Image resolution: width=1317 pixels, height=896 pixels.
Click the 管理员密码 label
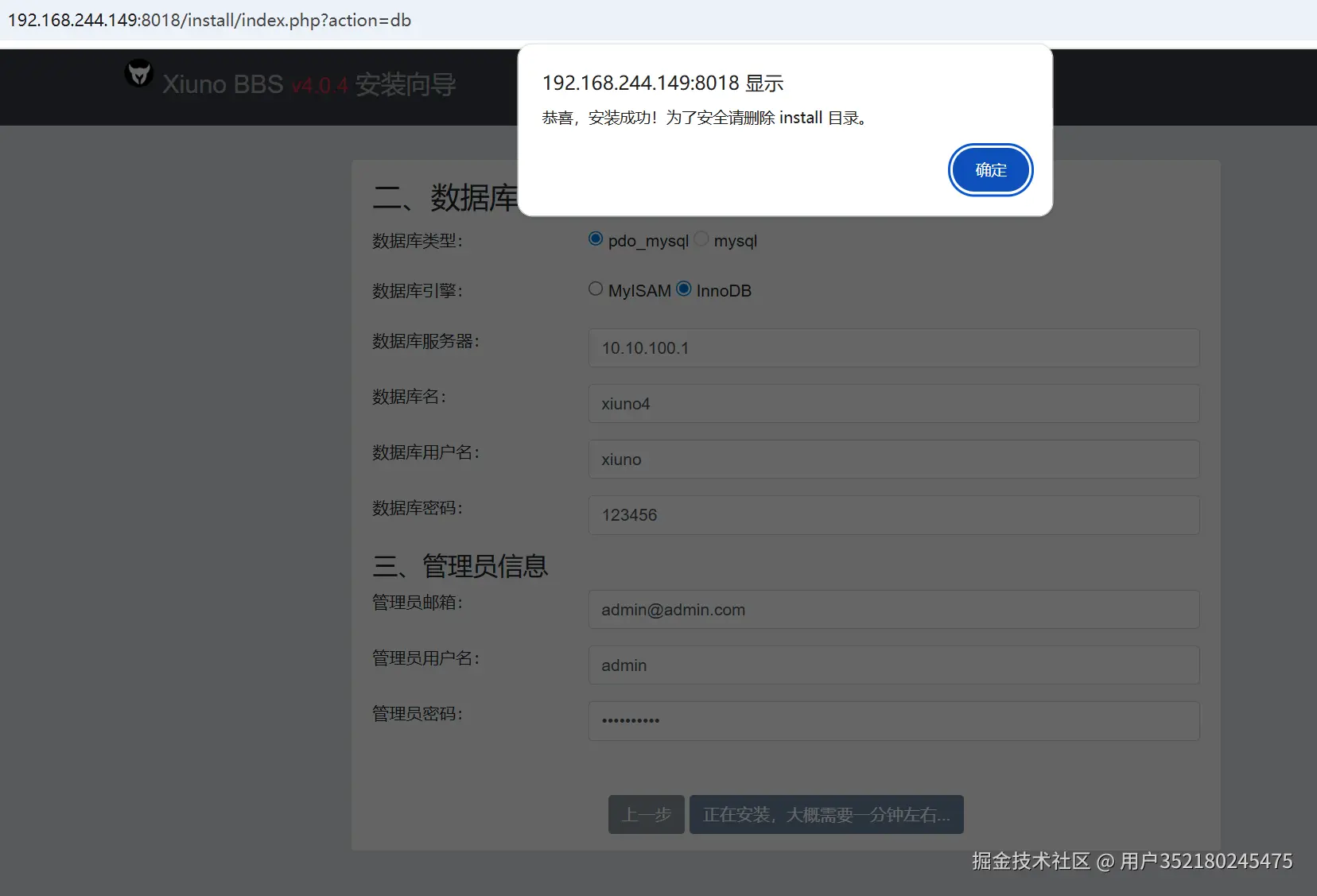(x=418, y=714)
